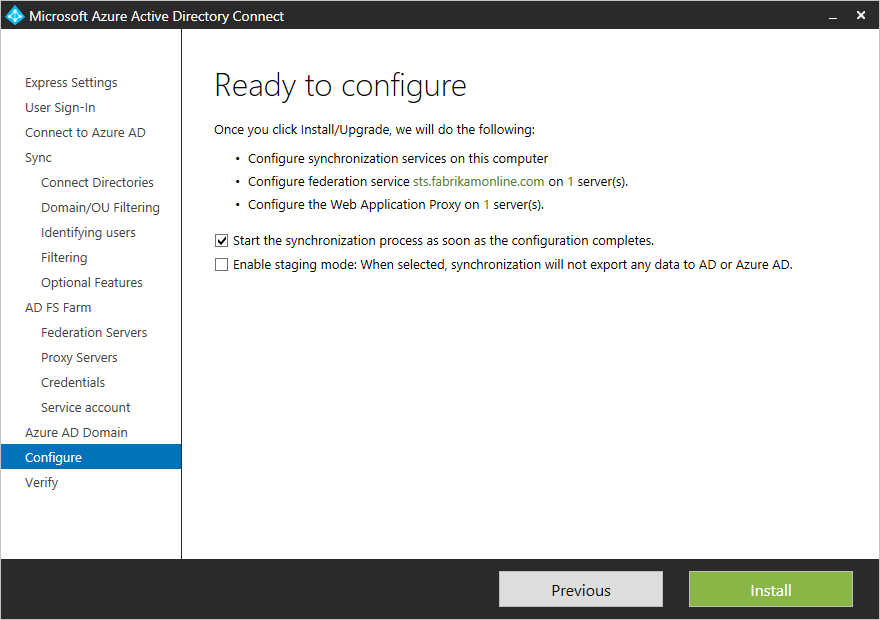Screen dimensions: 880x620
Task: Open the Filtering step
Action: point(64,258)
